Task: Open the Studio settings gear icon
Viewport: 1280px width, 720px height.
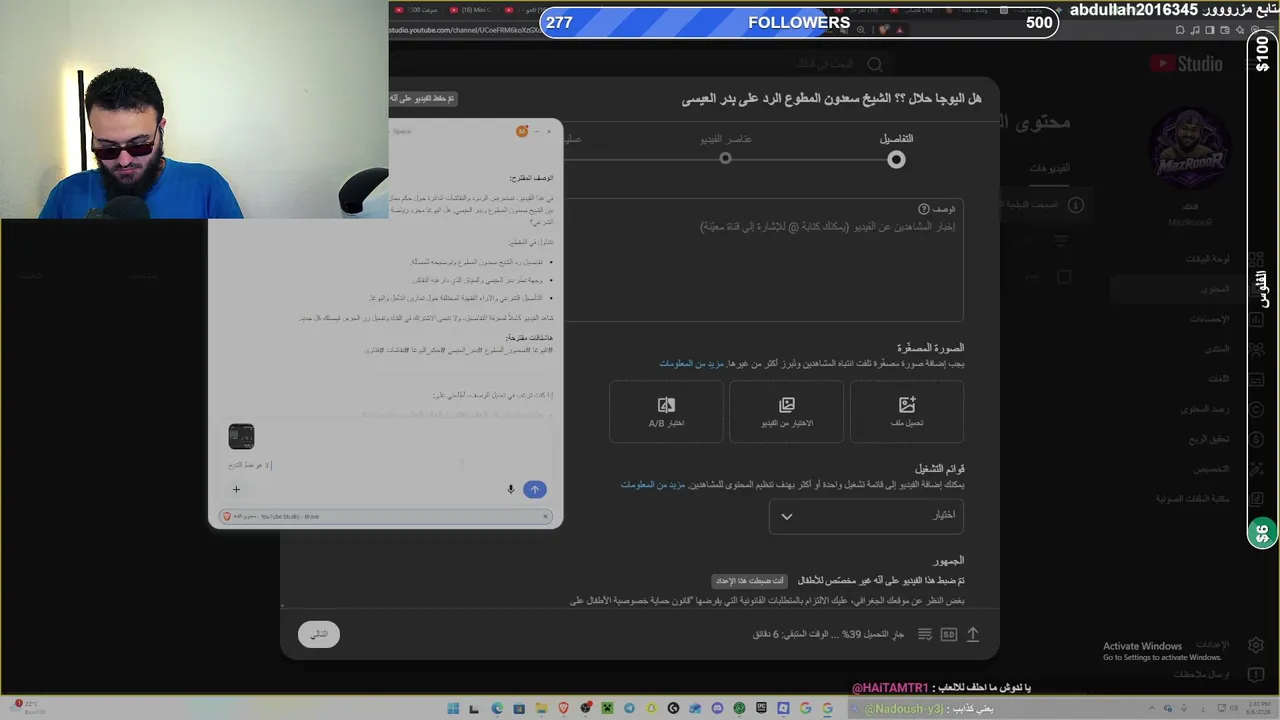Action: tap(1255, 644)
